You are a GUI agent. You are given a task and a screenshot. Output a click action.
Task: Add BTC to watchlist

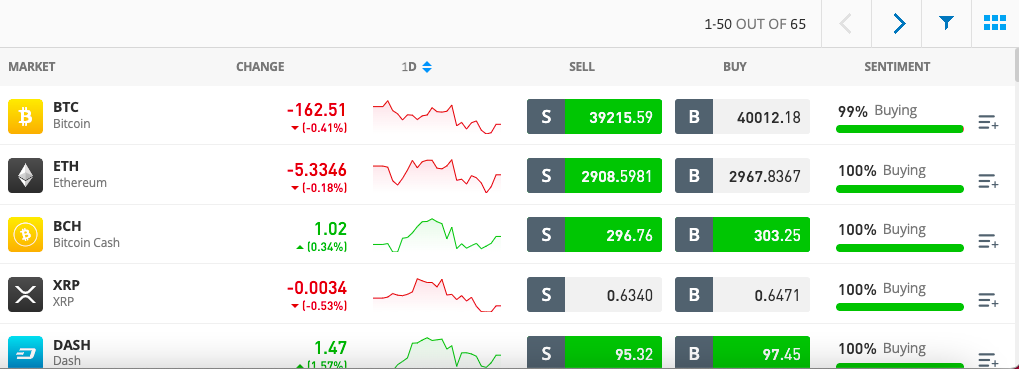click(988, 122)
